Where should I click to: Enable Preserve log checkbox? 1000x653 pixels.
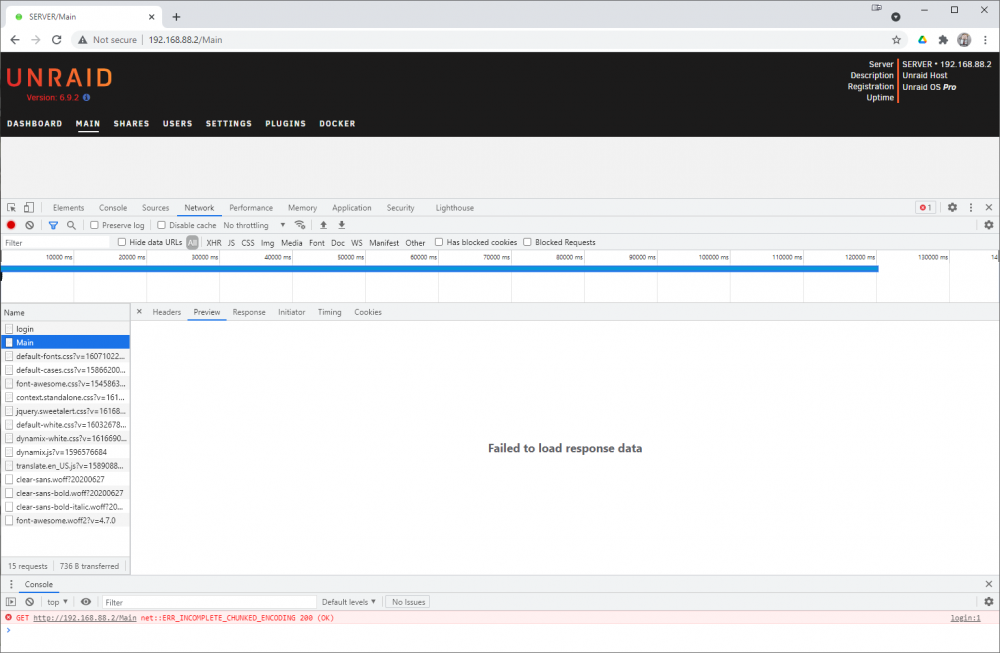pyautogui.click(x=94, y=225)
